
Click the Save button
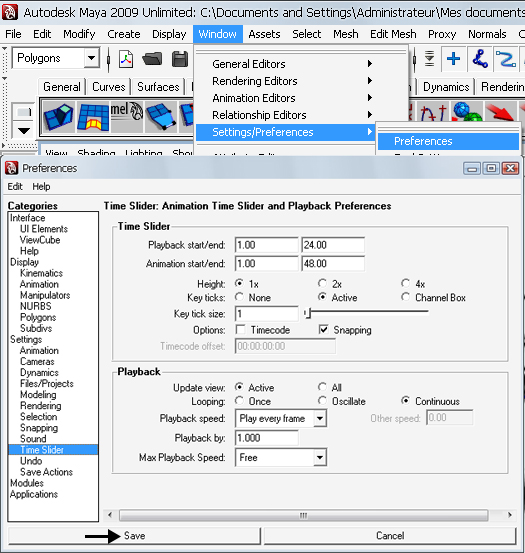(134, 536)
